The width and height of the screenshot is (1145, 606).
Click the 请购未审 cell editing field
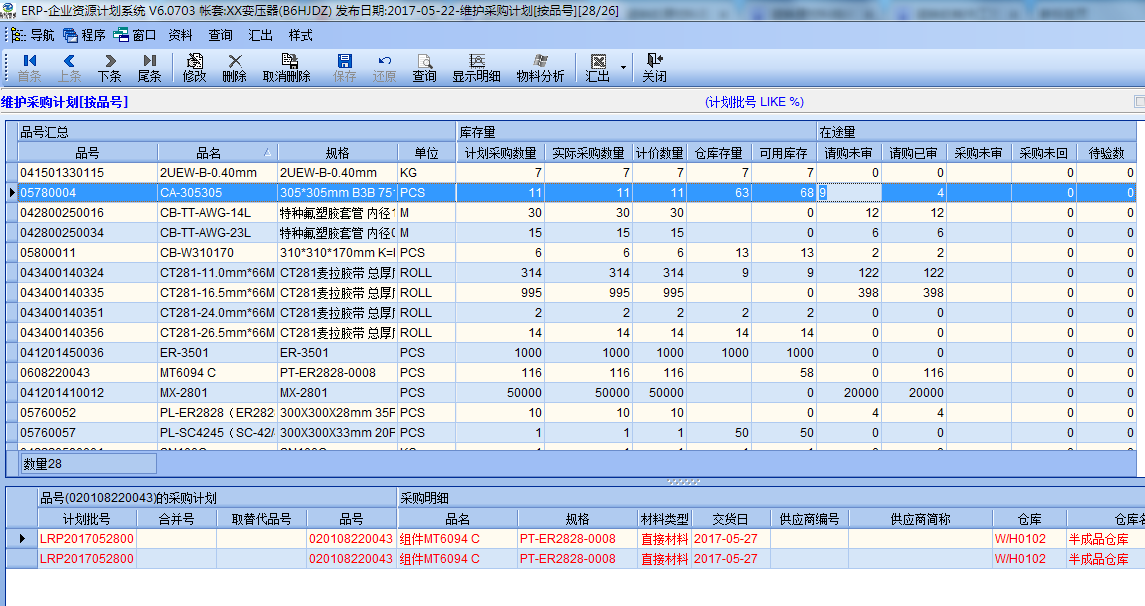[x=849, y=193]
